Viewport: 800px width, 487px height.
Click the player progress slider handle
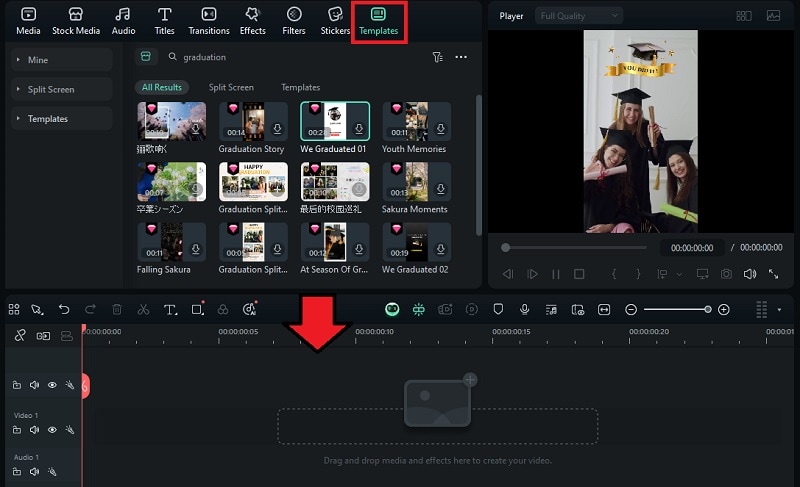coord(505,248)
